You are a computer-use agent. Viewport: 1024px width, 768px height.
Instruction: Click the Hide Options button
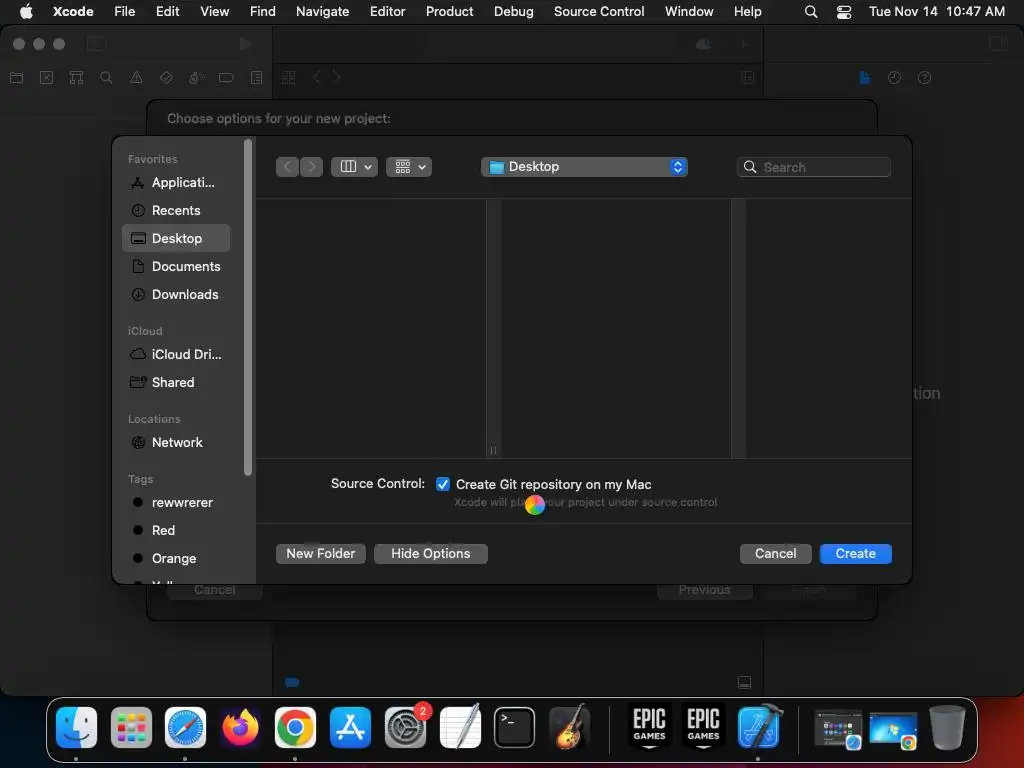430,554
